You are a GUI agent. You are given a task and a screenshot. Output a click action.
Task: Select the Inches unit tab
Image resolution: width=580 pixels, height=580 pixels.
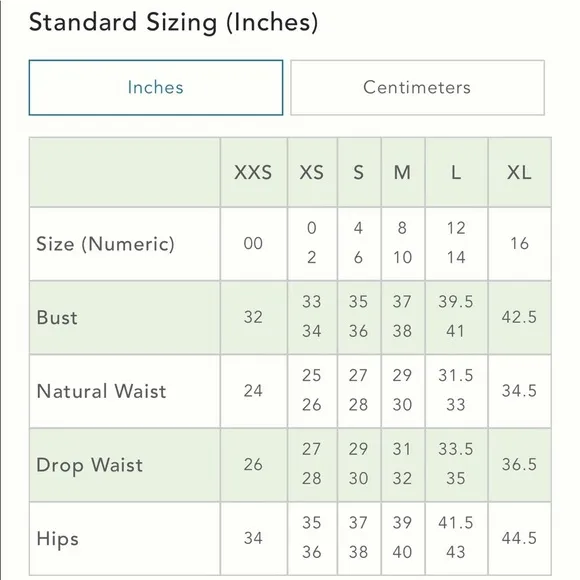tap(156, 88)
